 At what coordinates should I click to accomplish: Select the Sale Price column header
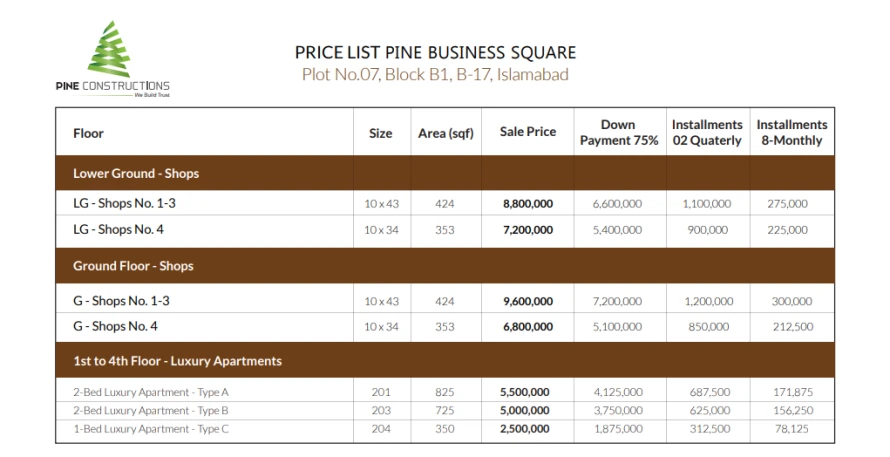coord(528,132)
